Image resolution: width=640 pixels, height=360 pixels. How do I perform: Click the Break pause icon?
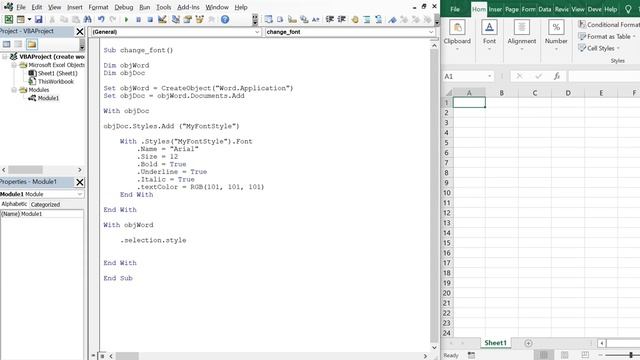[138, 19]
